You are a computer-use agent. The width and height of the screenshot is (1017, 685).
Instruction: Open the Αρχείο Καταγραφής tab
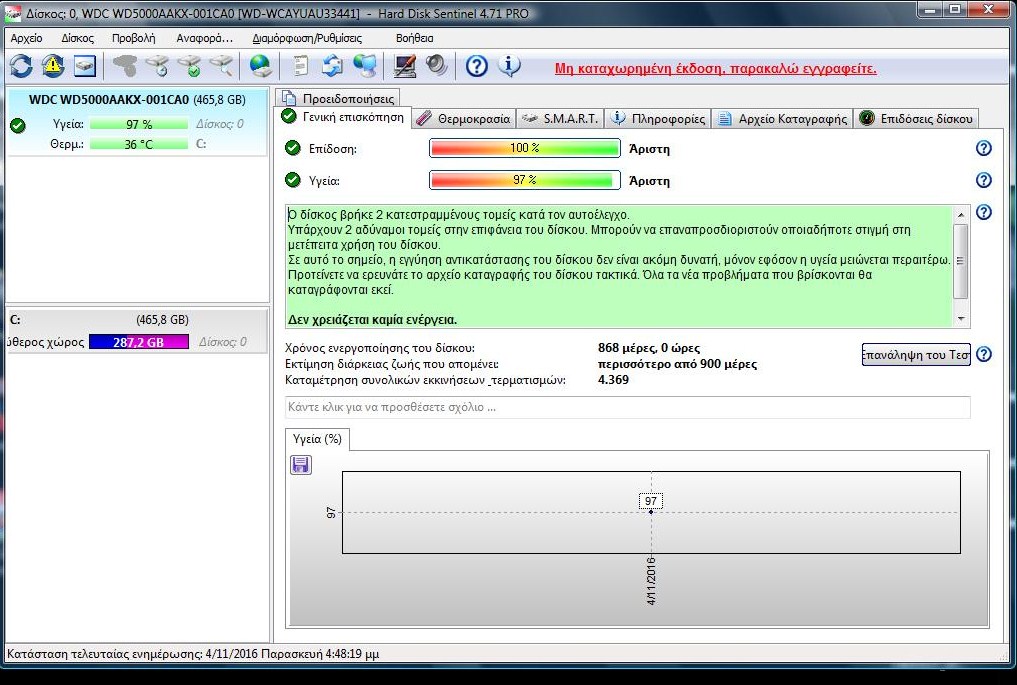coord(782,119)
